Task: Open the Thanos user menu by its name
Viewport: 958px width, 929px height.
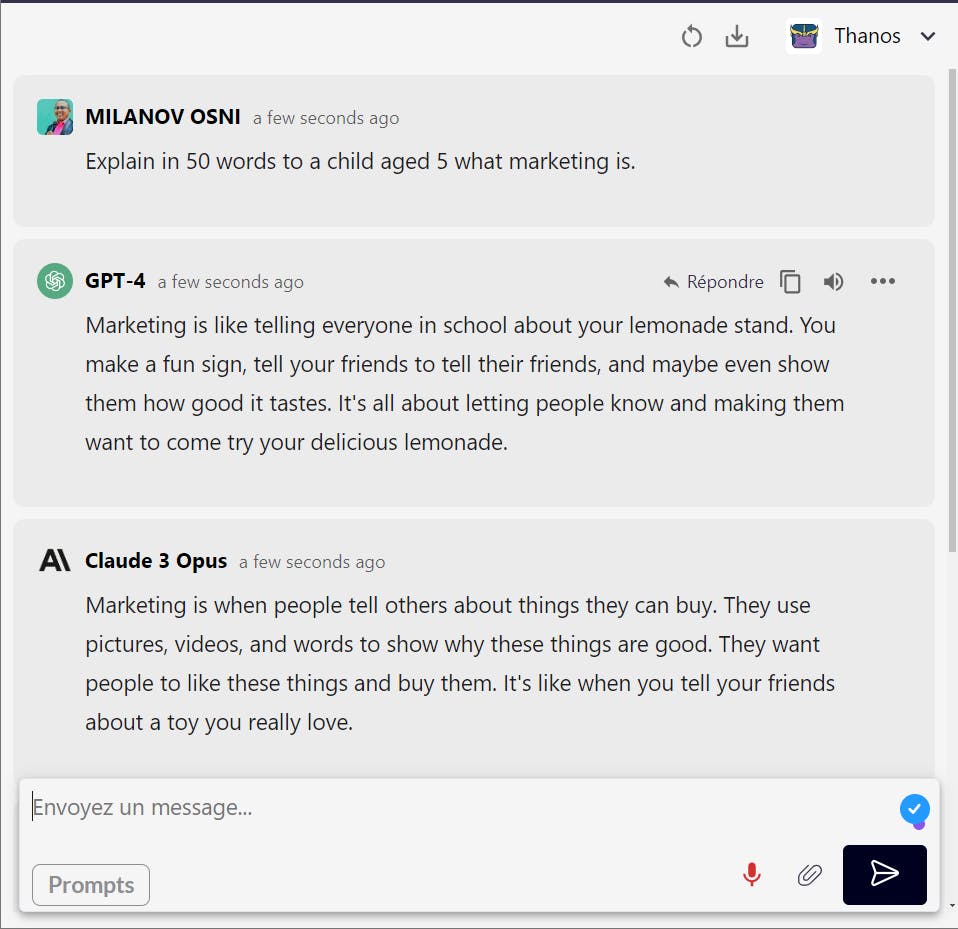Action: point(867,37)
